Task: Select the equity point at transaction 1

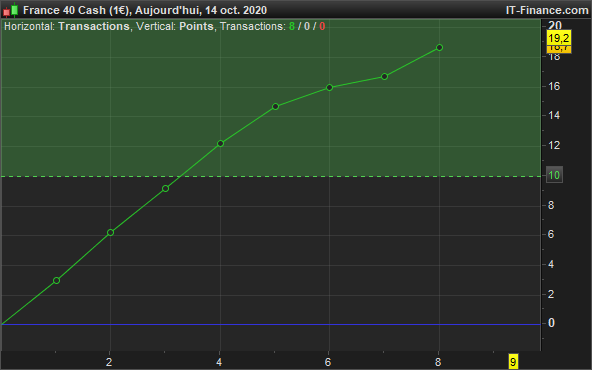Action: 56,281
